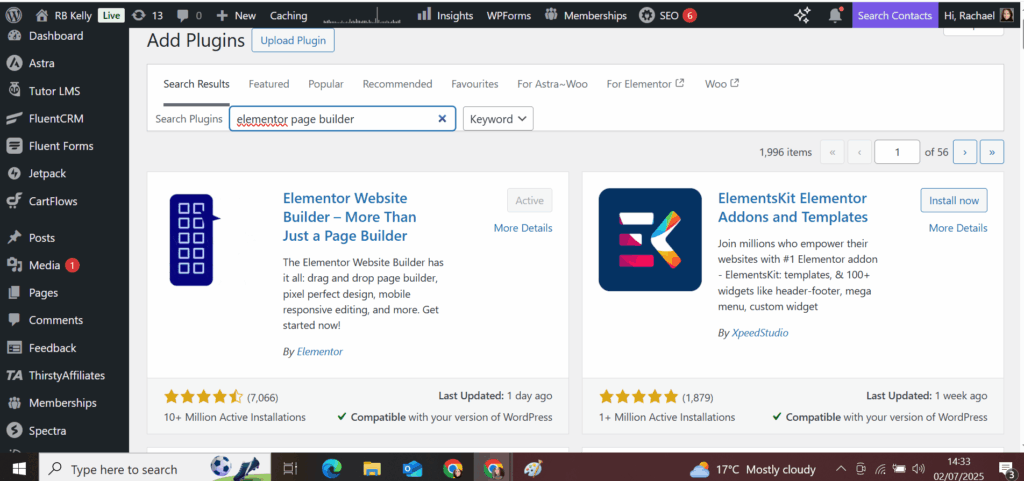Select the Search Results tab
The width and height of the screenshot is (1024, 481).
tap(196, 84)
